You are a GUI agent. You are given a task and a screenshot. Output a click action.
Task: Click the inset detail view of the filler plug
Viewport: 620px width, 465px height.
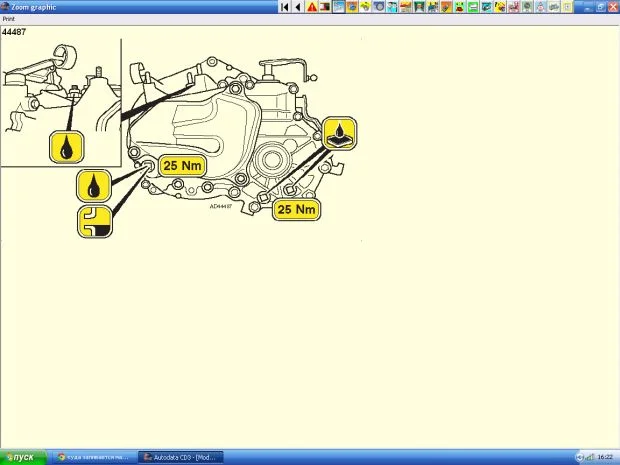tap(60, 102)
